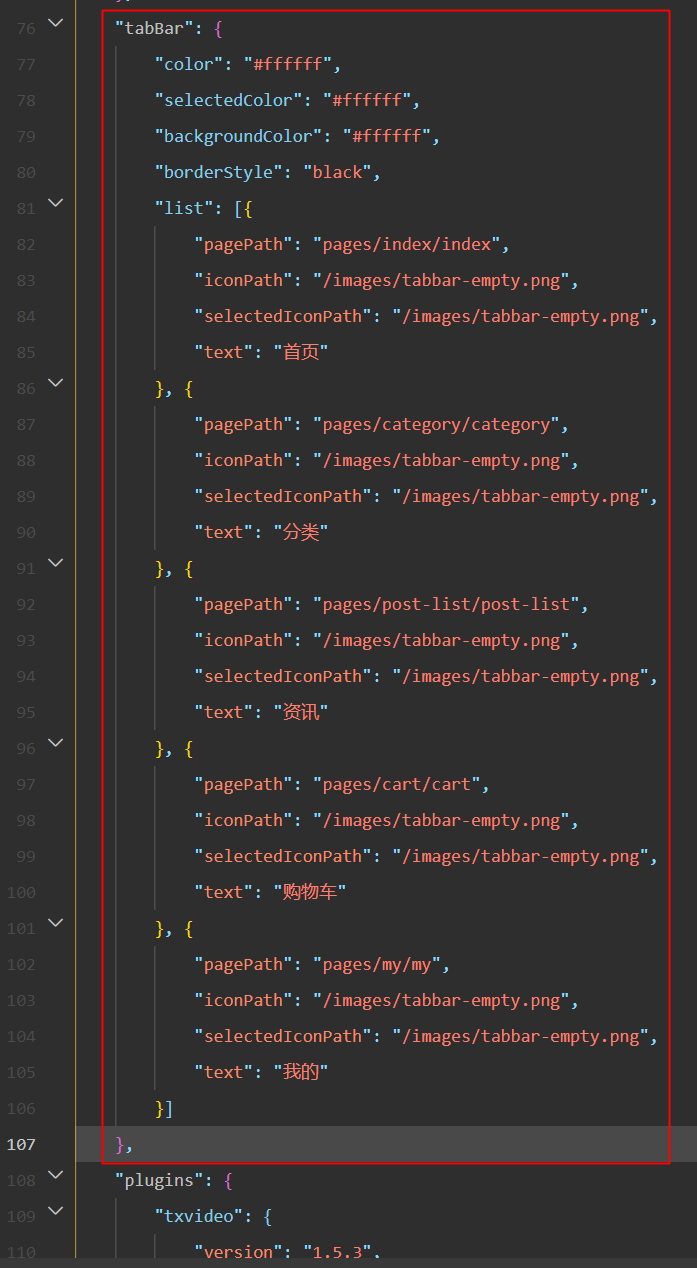Toggle the fold chevron beside line 96
697x1268 pixels.
[x=56, y=742]
